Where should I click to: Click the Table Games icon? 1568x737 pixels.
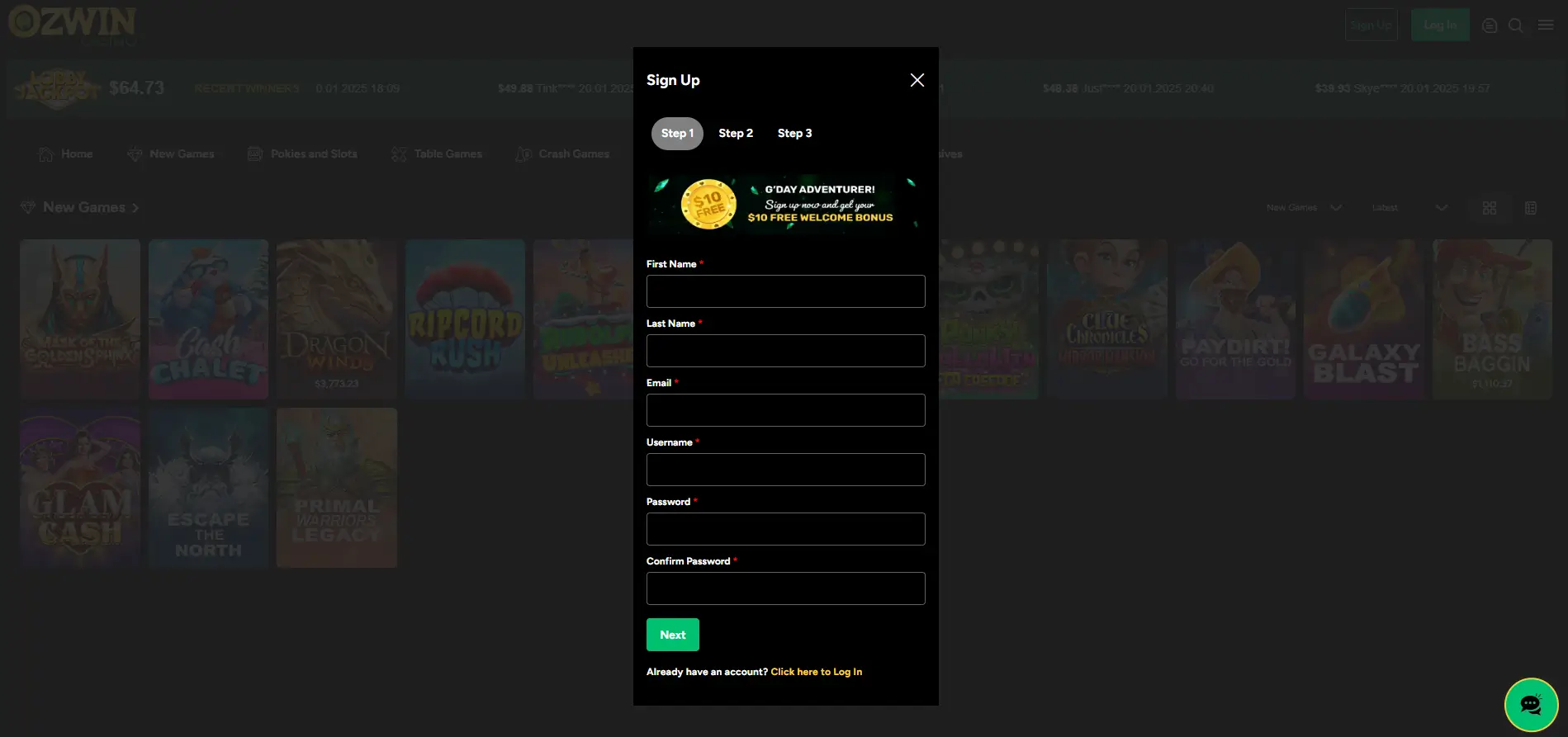coord(399,154)
